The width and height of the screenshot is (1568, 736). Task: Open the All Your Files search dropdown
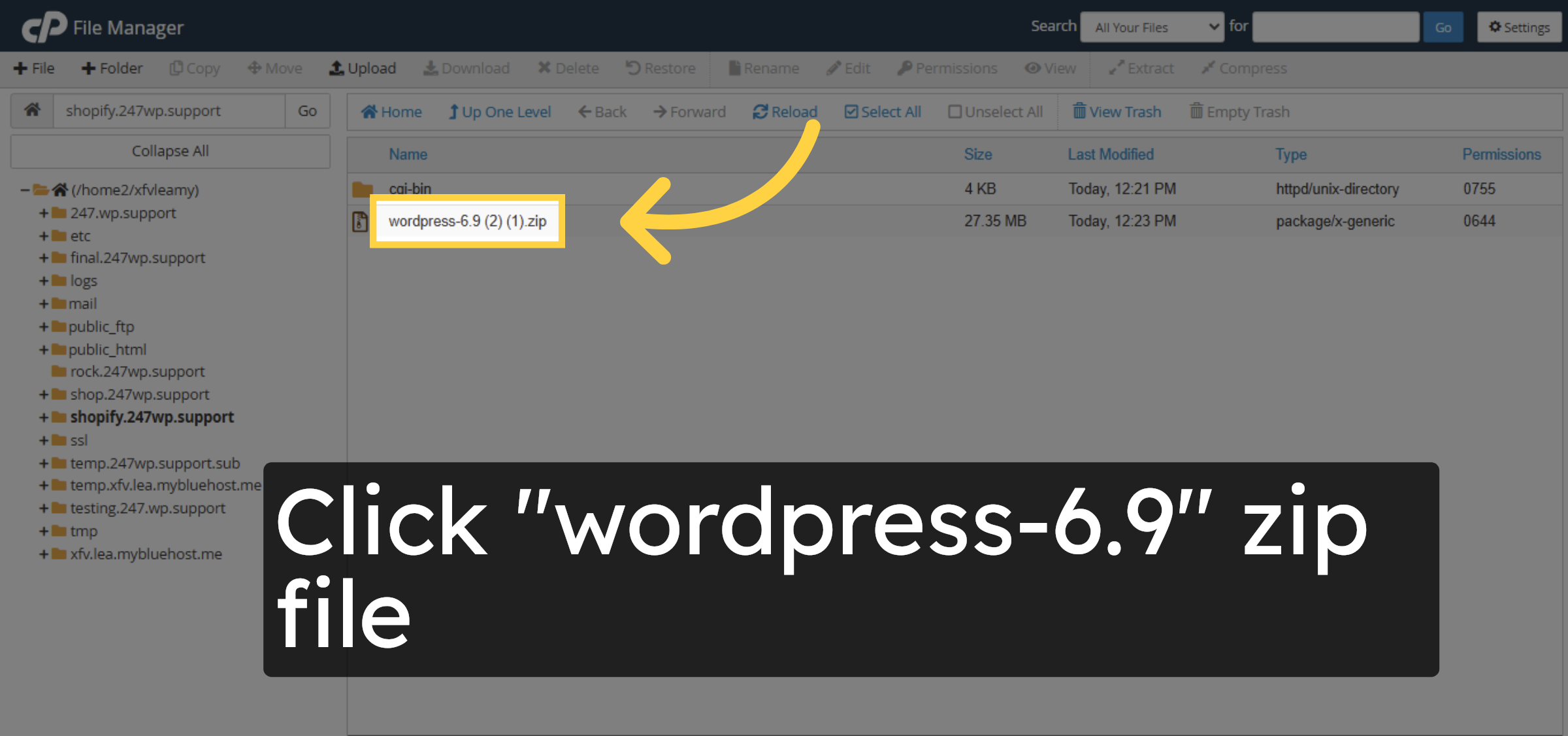pos(1152,27)
